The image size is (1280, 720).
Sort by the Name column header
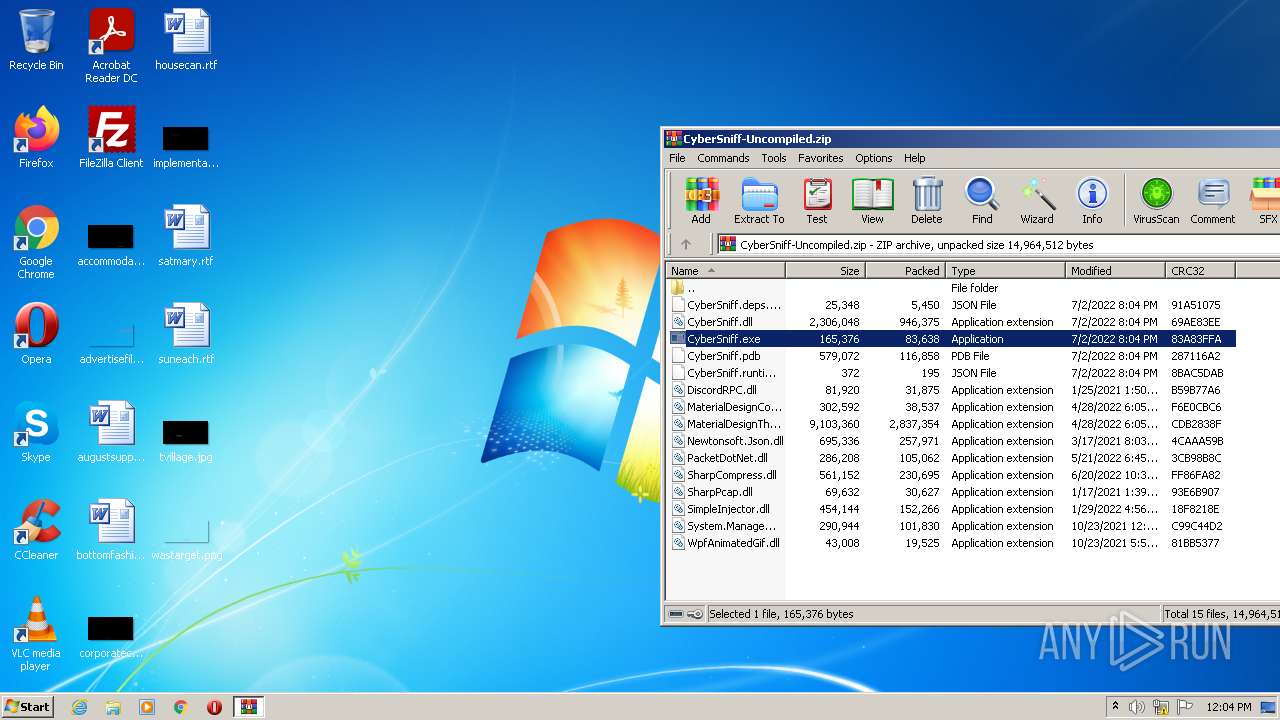(726, 271)
